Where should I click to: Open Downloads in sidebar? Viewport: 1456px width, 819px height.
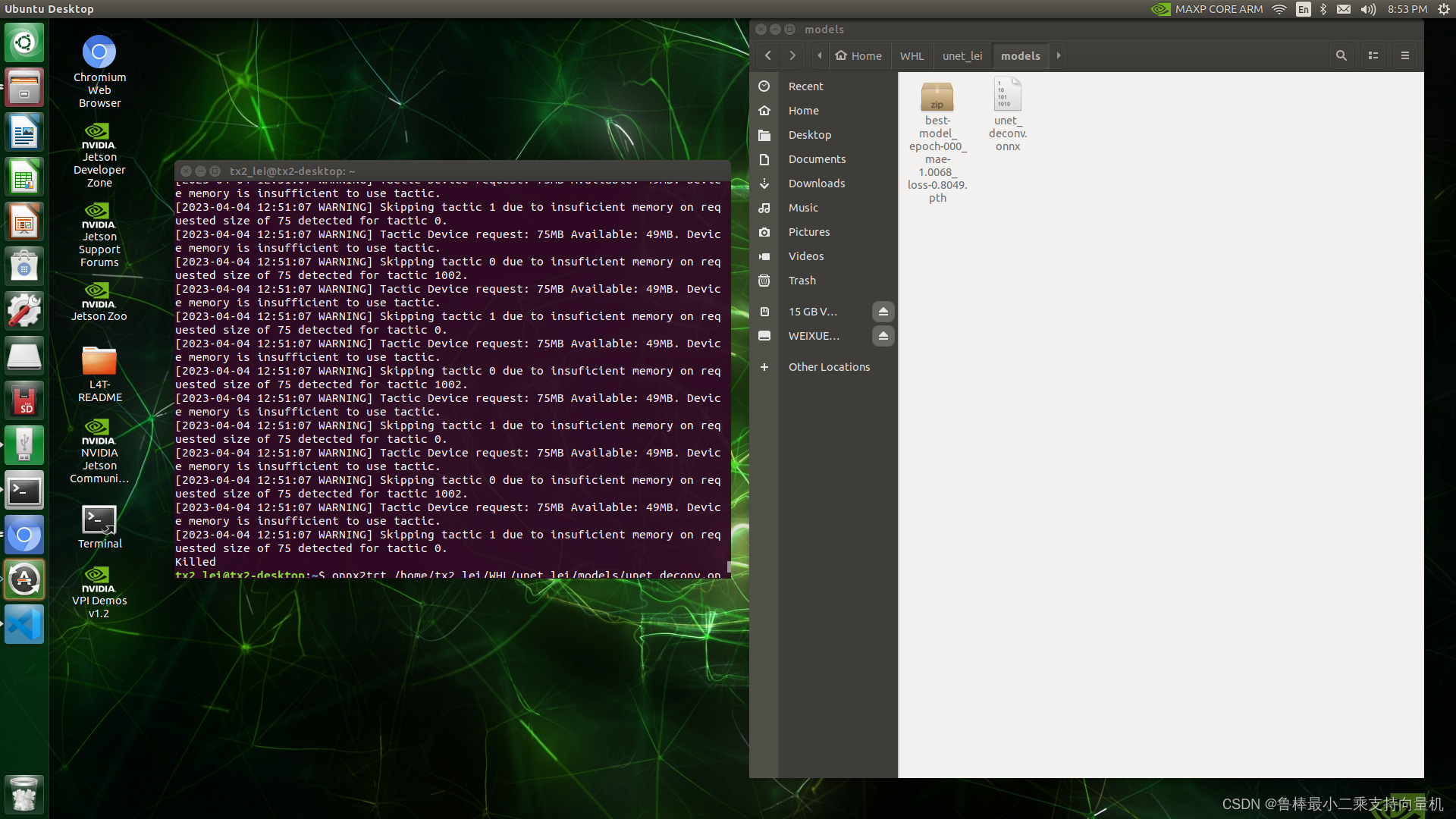(816, 184)
